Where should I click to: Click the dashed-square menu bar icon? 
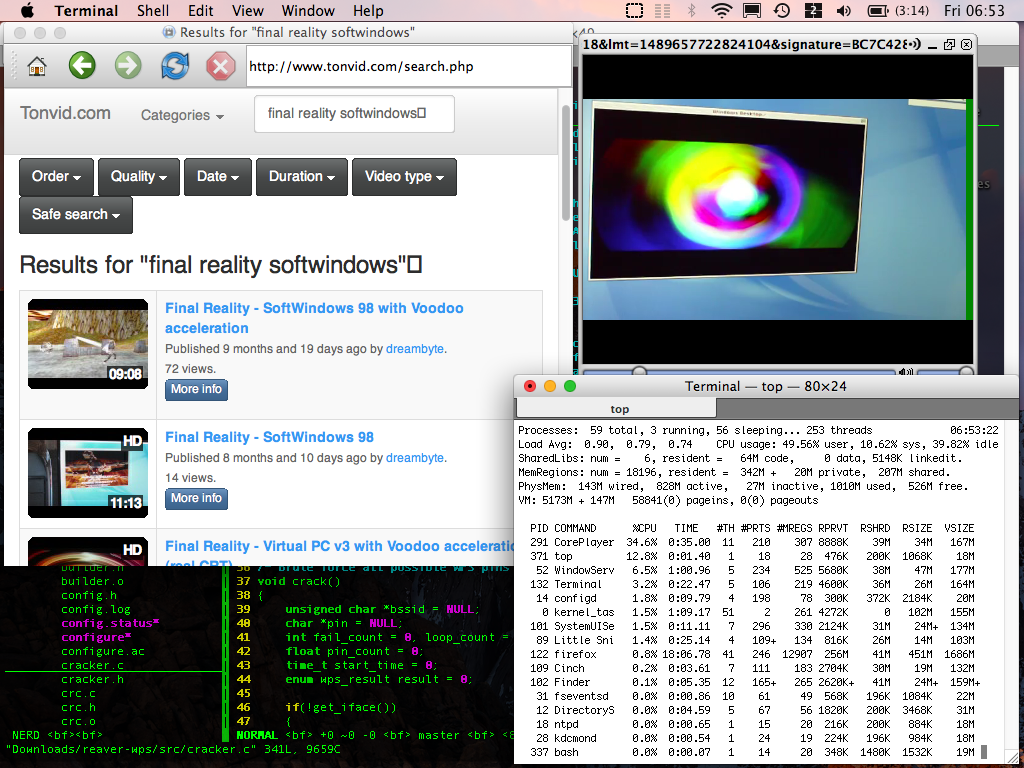(633, 10)
